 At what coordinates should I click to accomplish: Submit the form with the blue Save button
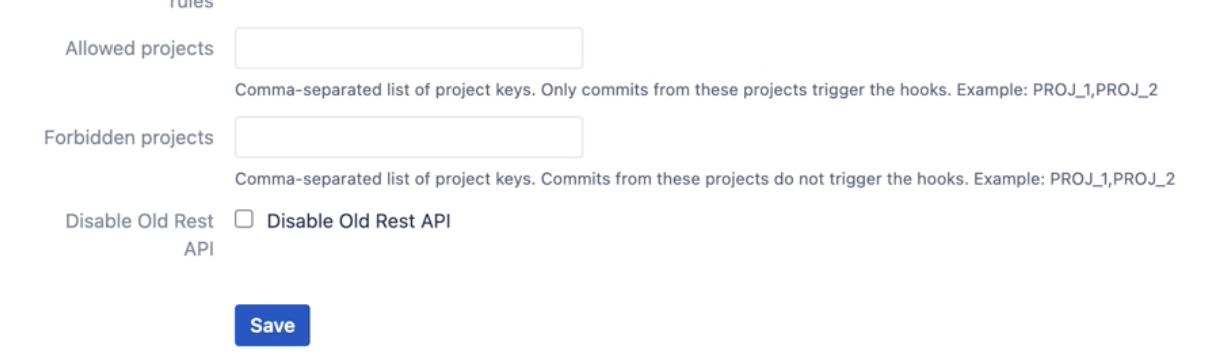(x=272, y=325)
